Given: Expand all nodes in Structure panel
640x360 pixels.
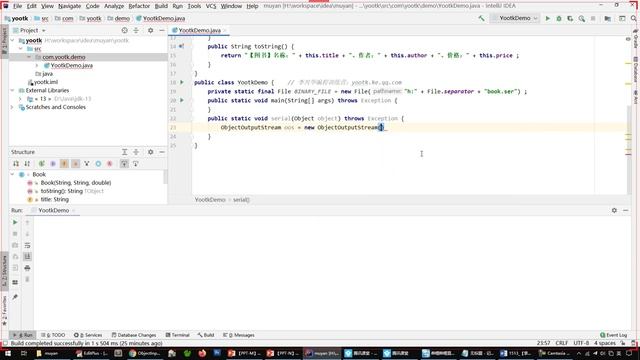Looking at the screenshot, I should pyautogui.click(x=124, y=152).
